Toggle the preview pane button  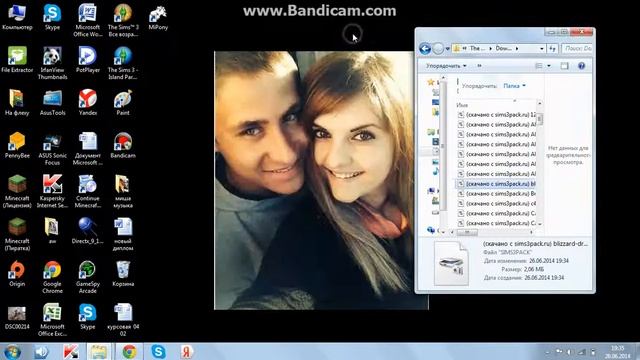tap(564, 66)
